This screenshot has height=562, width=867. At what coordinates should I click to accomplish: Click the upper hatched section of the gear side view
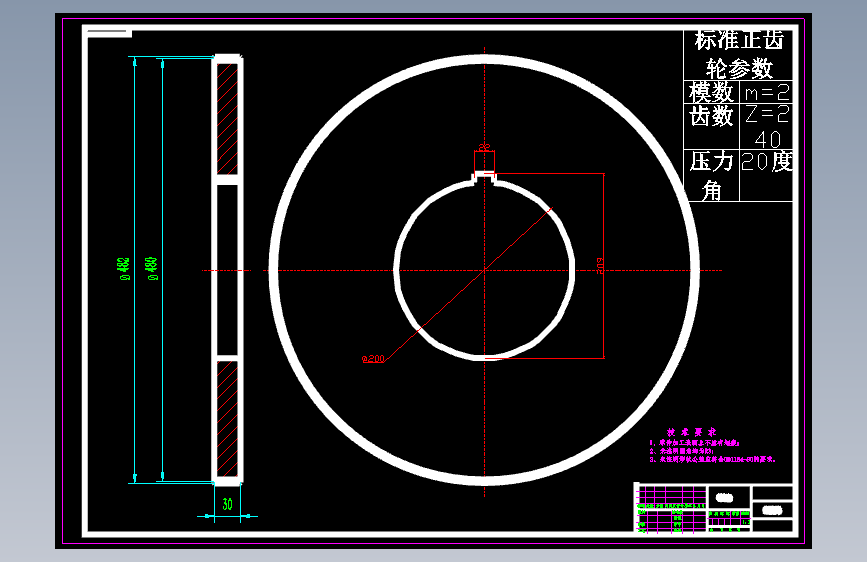(x=227, y=119)
